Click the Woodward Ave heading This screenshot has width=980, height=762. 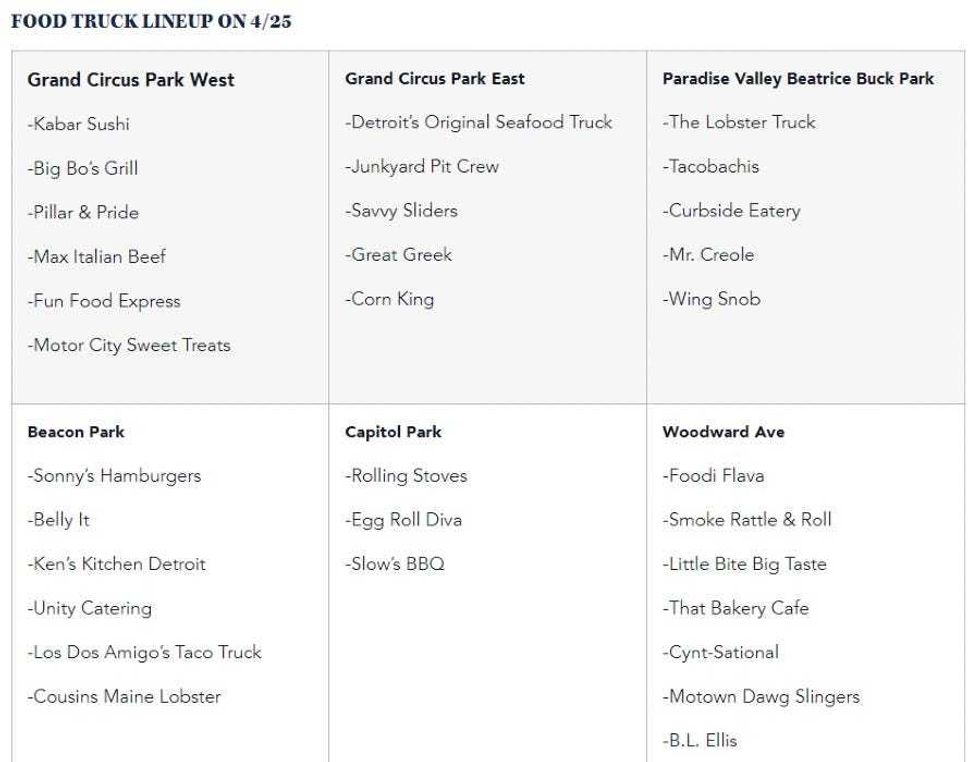tap(724, 432)
